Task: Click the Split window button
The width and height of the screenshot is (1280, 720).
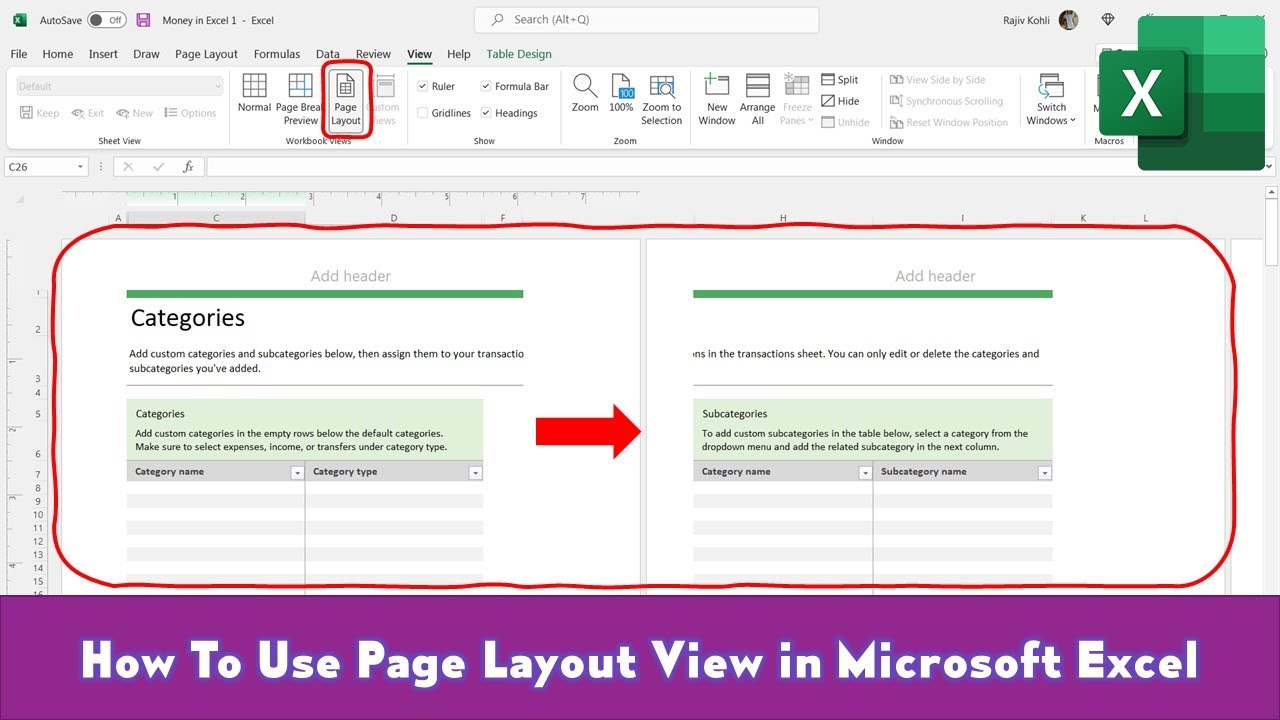Action: click(840, 79)
